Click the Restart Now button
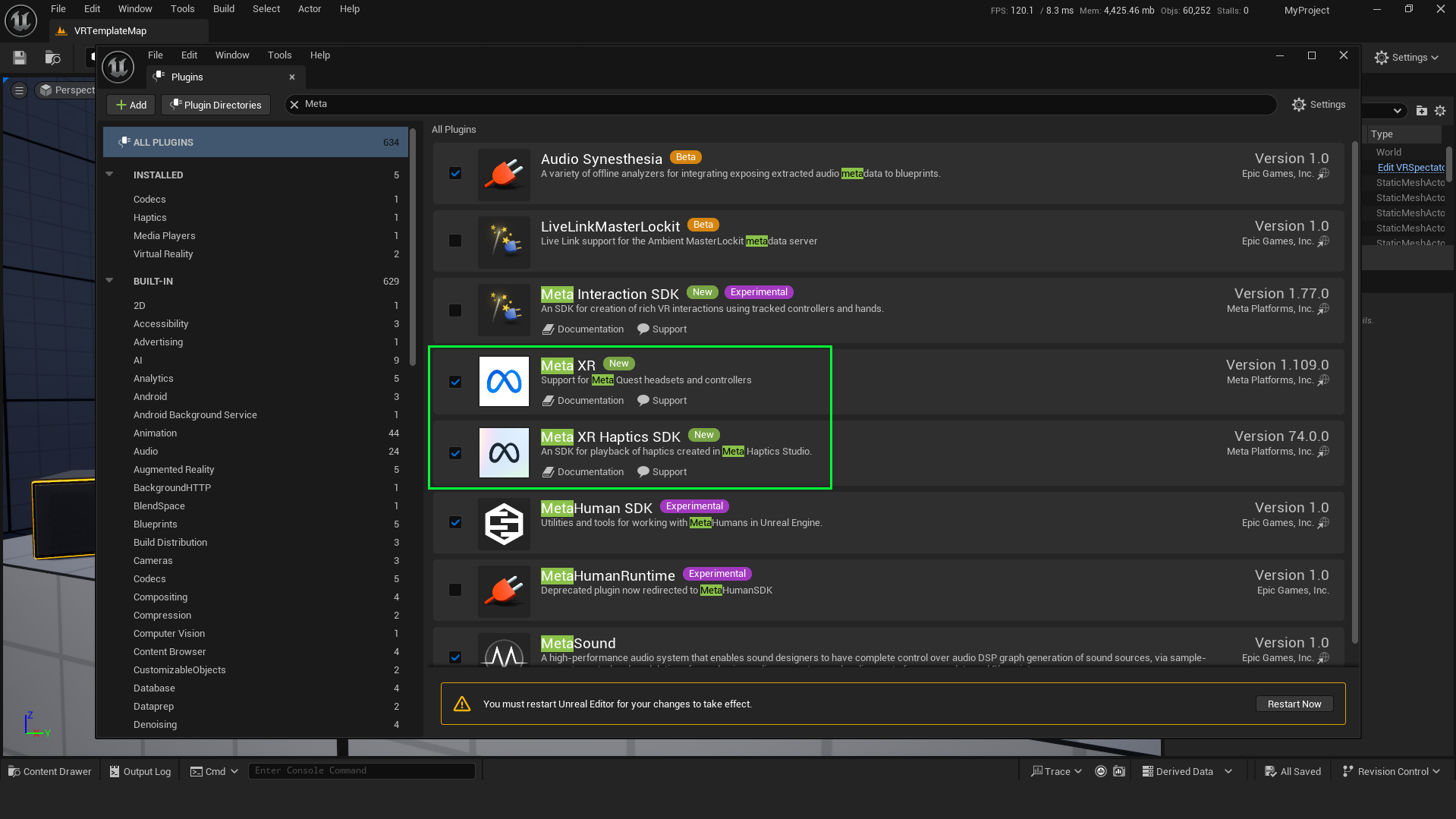Viewport: 1456px width, 819px height. [1294, 704]
